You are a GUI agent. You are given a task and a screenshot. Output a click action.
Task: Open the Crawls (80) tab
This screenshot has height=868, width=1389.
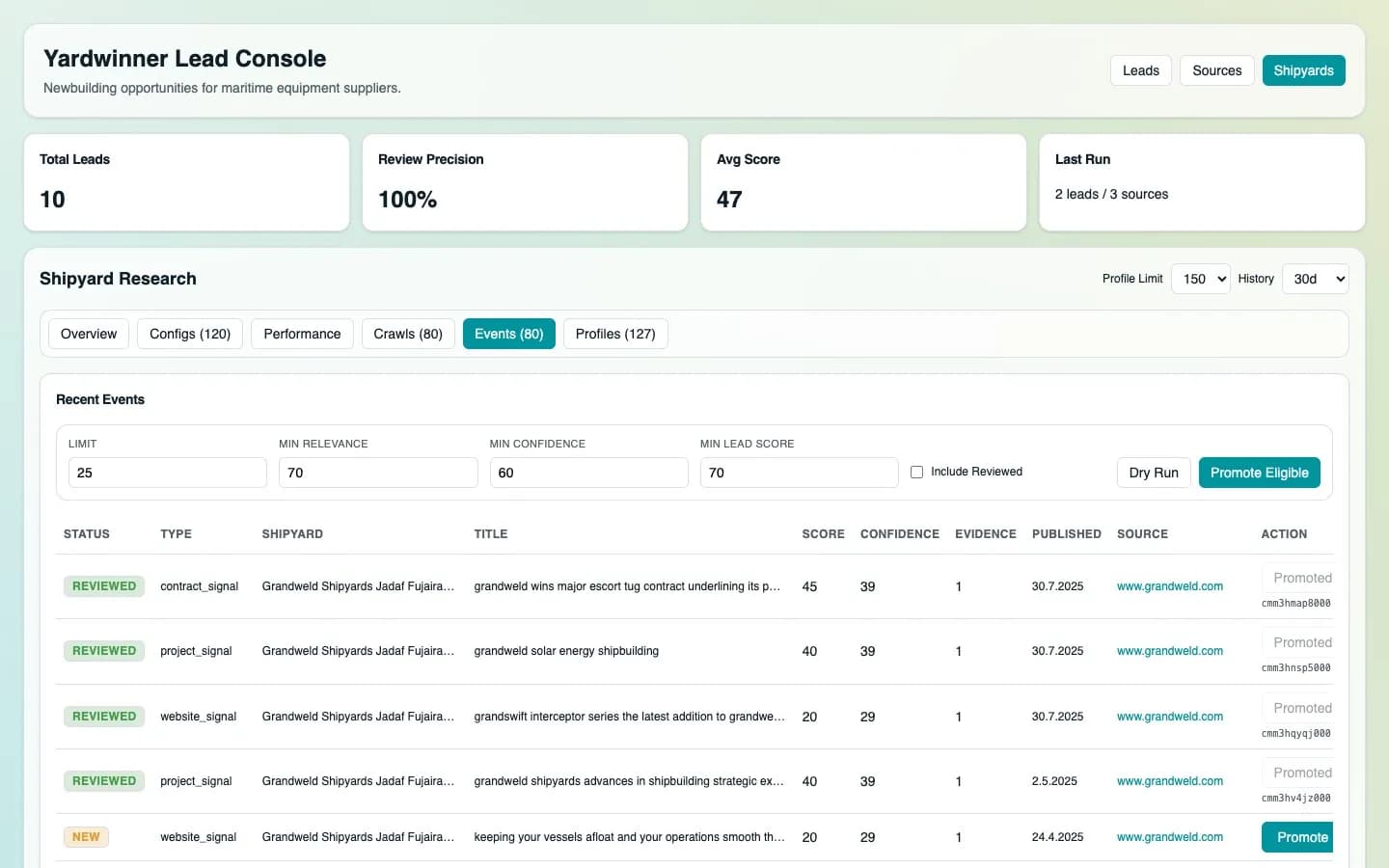click(x=408, y=334)
